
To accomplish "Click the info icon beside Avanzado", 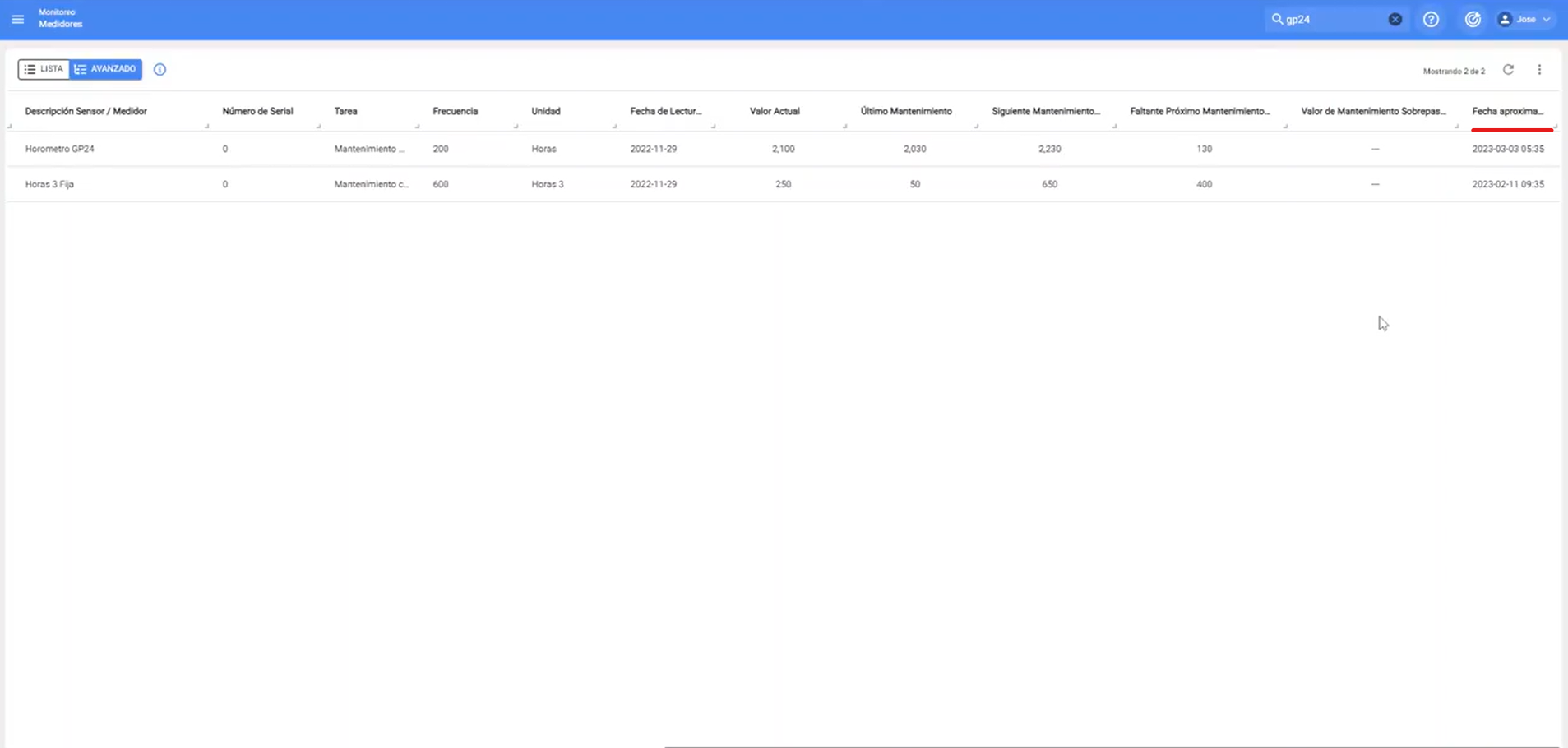I will coord(160,70).
